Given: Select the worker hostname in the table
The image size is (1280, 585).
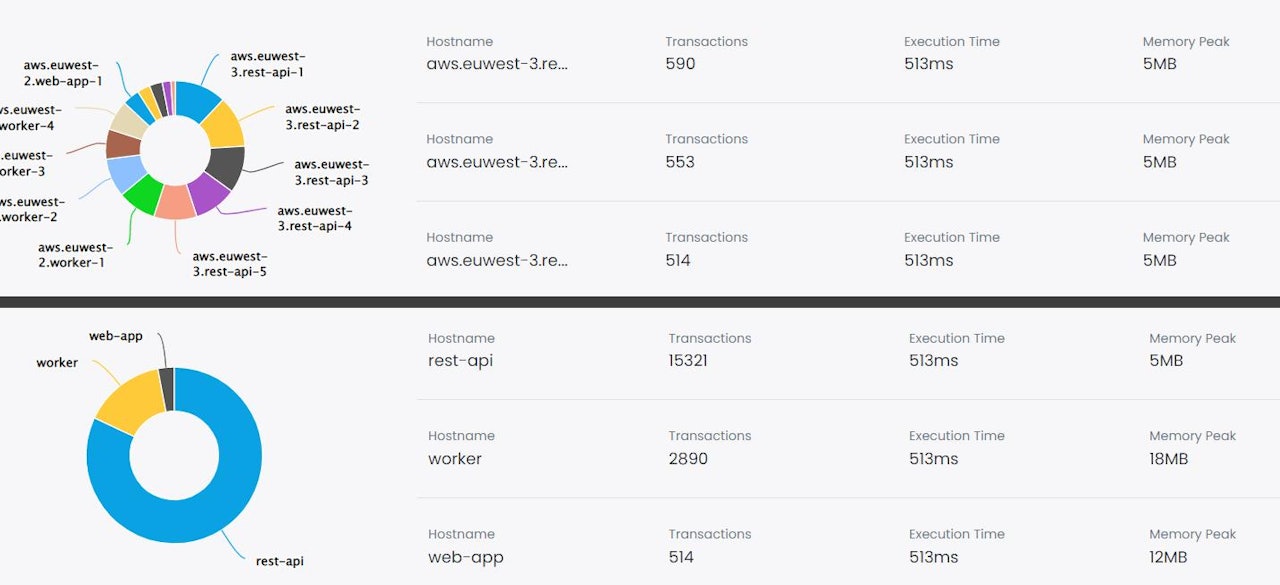Looking at the screenshot, I should [455, 459].
